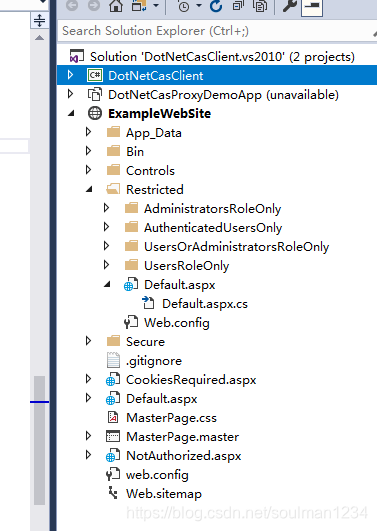Click the Controls folder icon
Image resolution: width=377 pixels, height=531 pixels.
coord(113,170)
